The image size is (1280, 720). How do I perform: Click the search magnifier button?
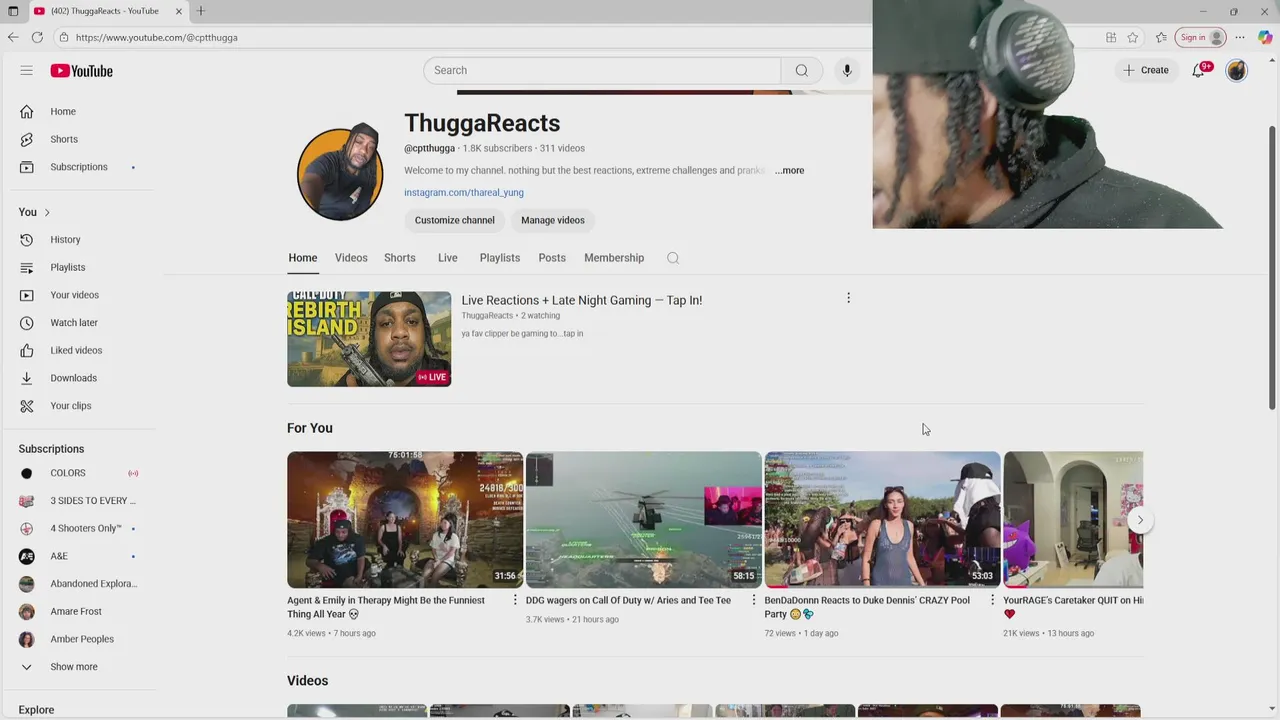tap(802, 70)
